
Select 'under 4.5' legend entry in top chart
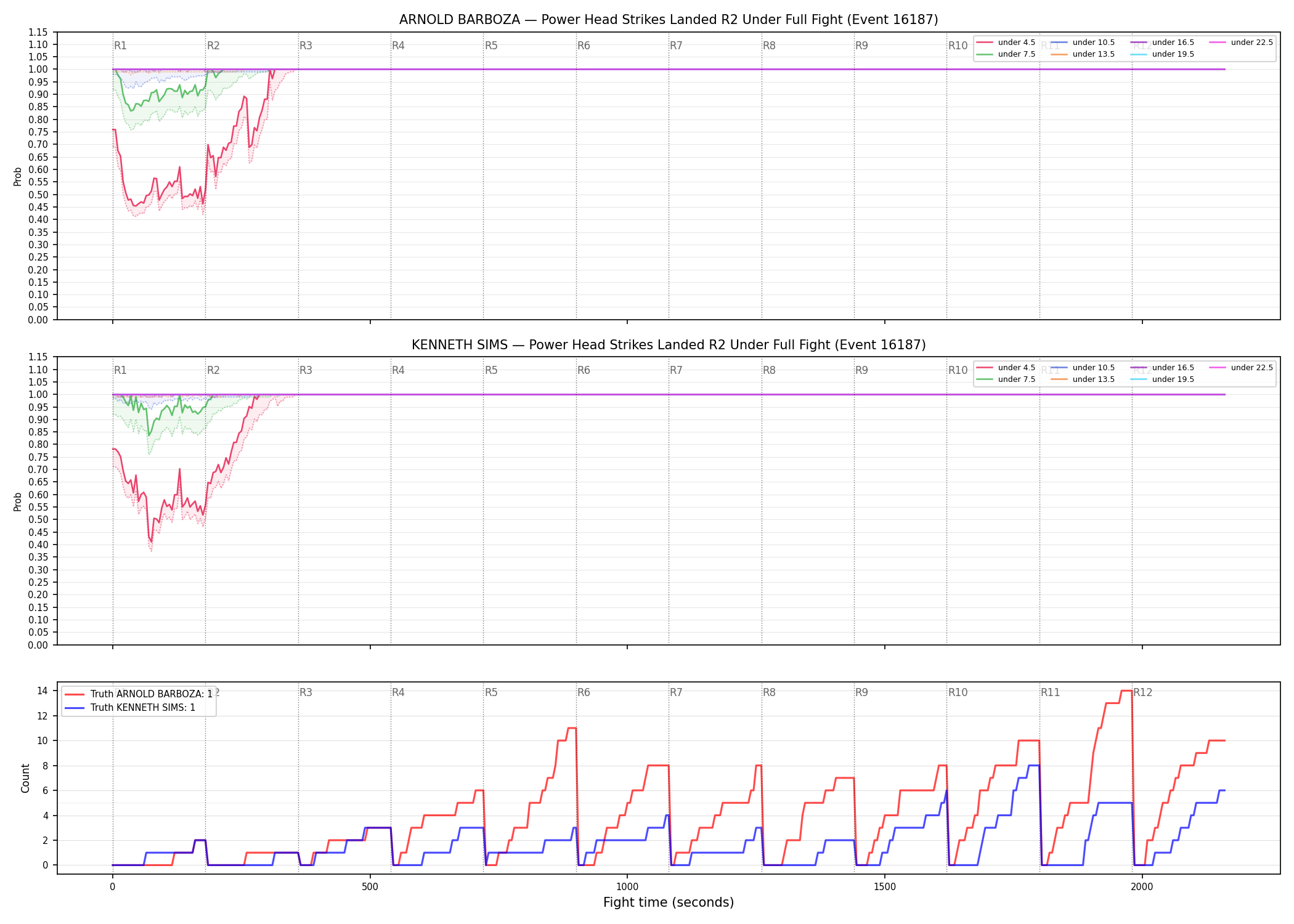coord(1006,43)
